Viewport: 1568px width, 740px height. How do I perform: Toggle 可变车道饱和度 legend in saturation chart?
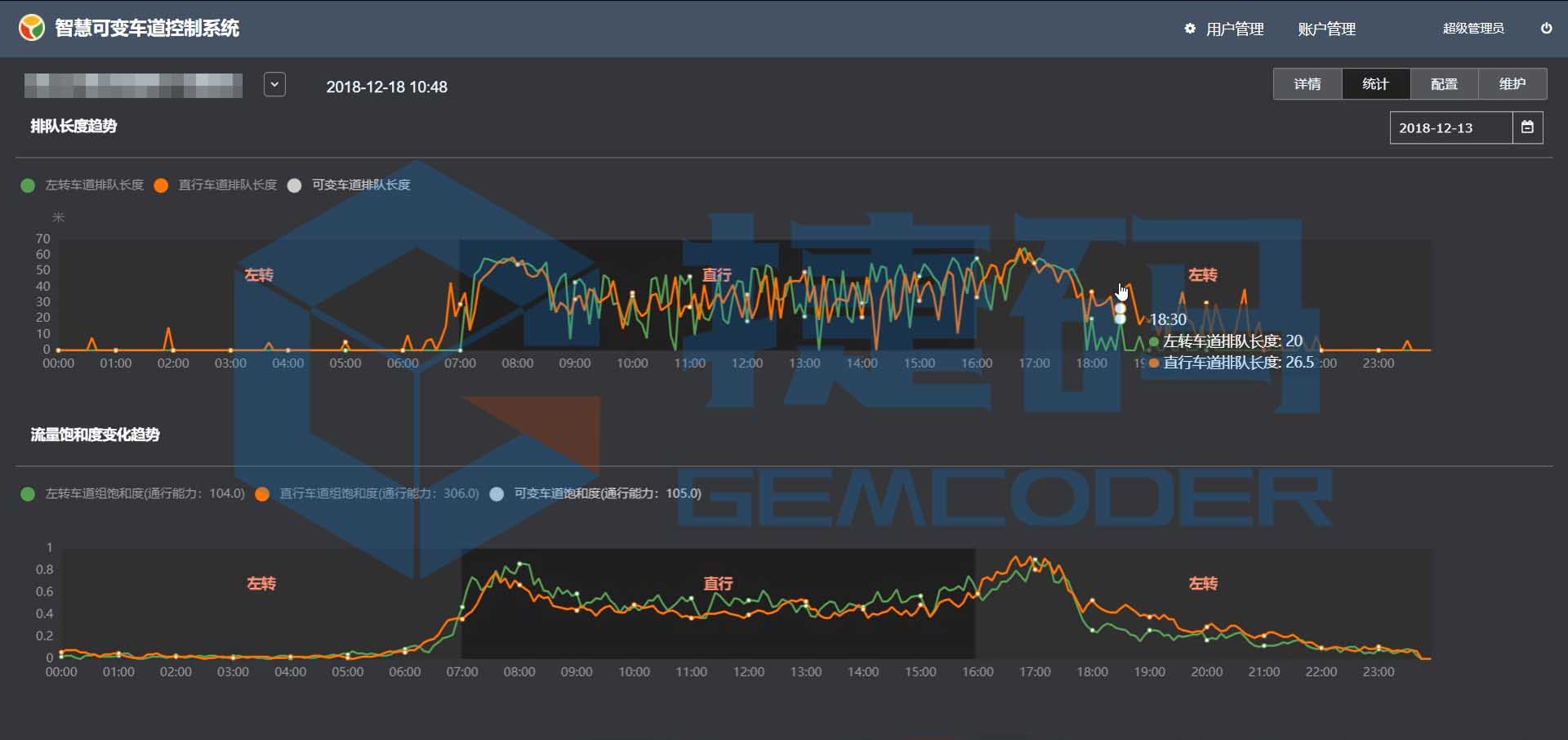tap(596, 493)
